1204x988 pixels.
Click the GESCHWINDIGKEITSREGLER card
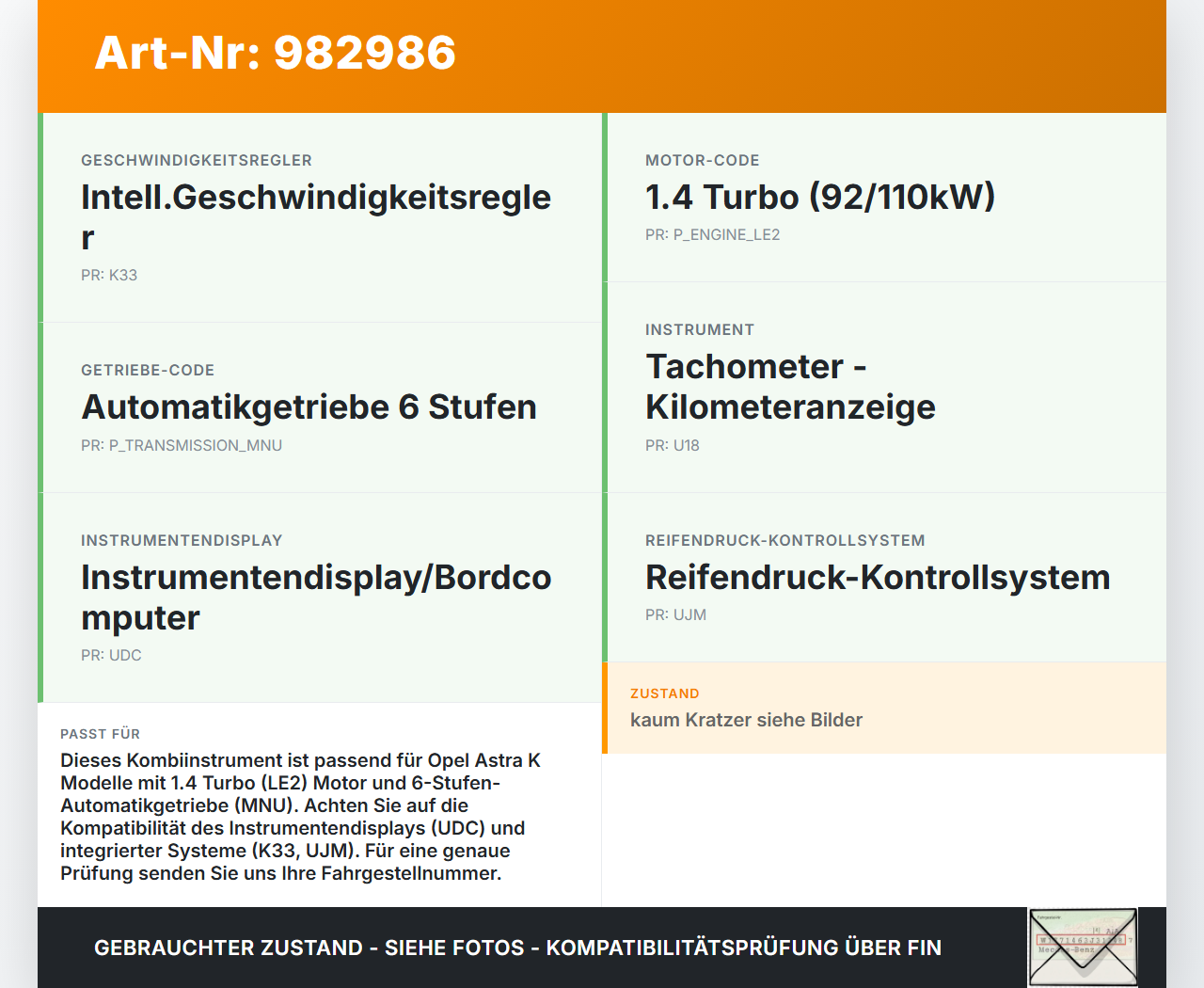pyautogui.click(x=320, y=216)
